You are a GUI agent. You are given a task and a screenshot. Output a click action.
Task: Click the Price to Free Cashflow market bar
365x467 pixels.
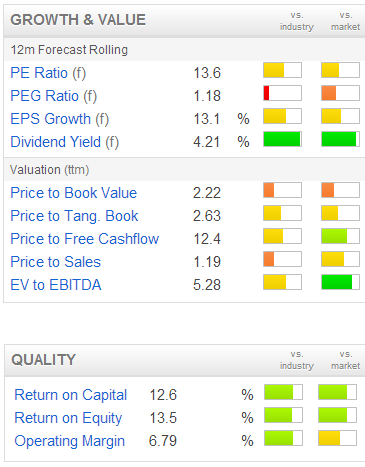(x=340, y=236)
